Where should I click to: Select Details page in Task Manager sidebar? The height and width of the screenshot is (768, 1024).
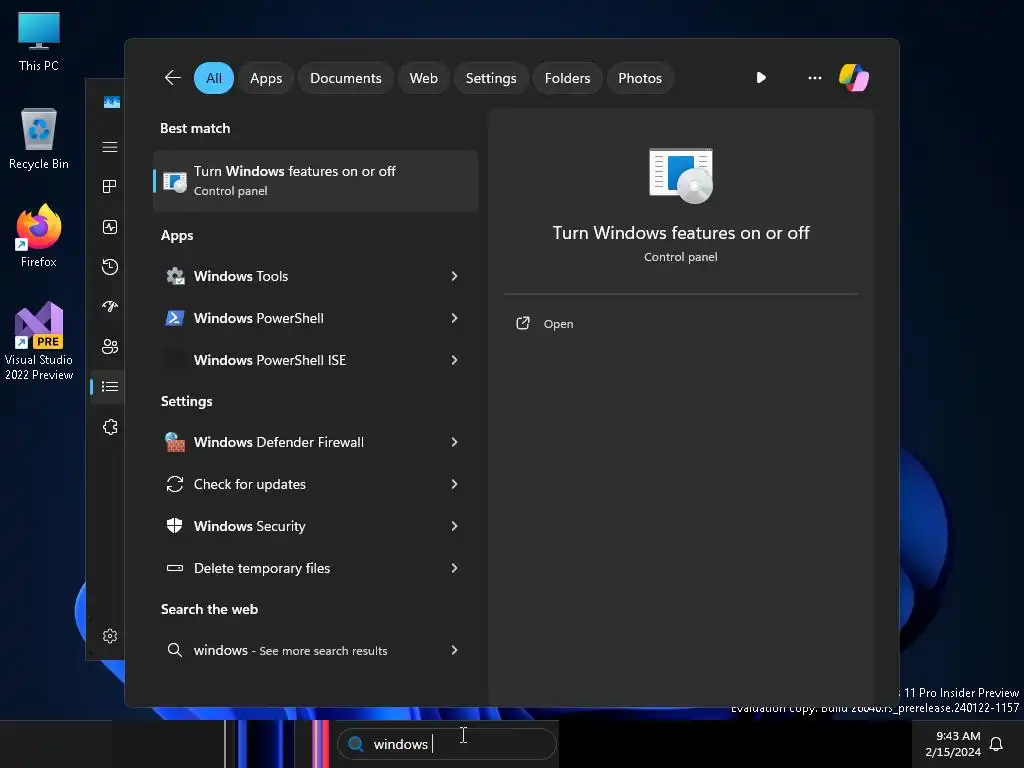coord(110,387)
